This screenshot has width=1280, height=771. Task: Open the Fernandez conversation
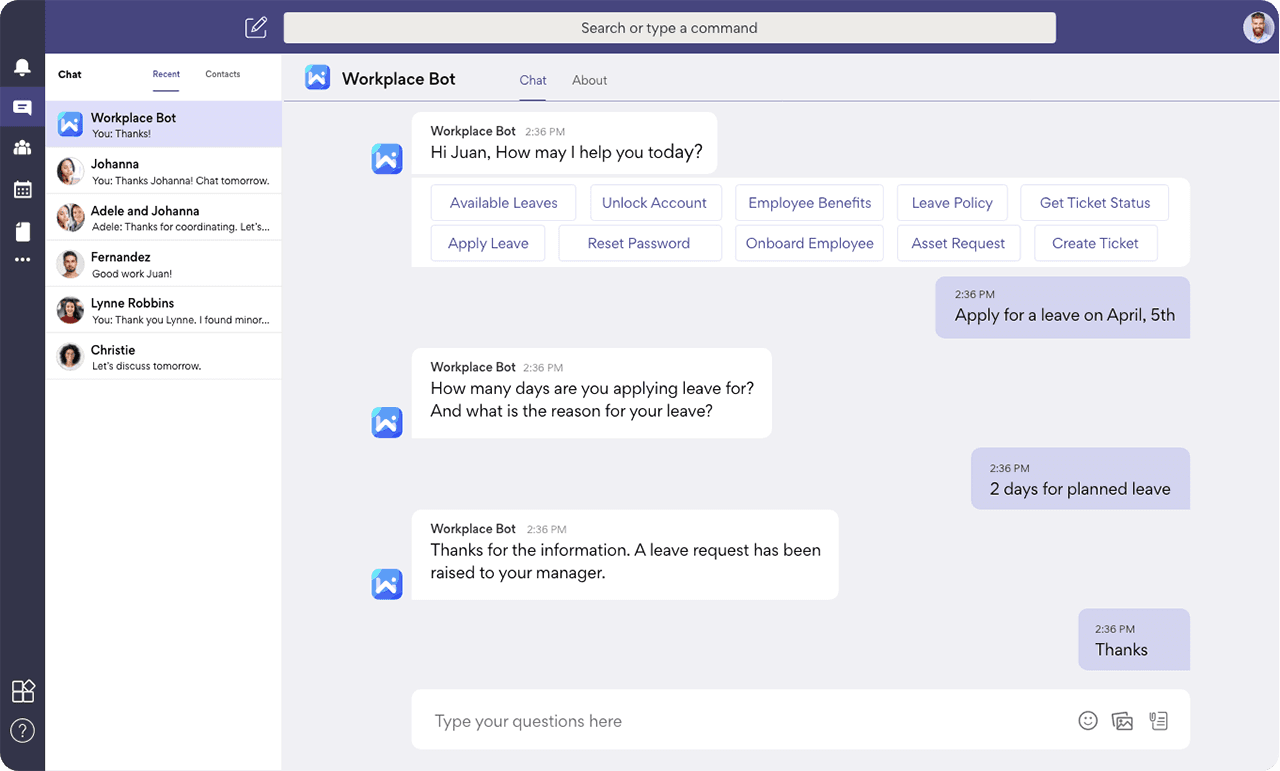pos(163,263)
